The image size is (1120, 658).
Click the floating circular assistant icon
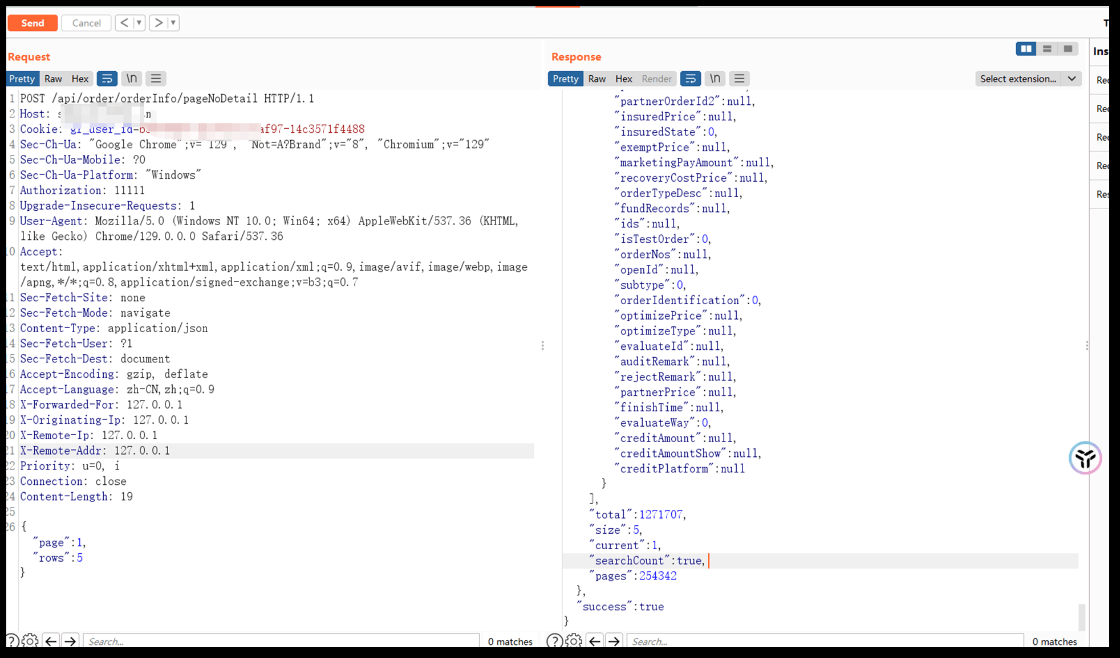[1085, 458]
